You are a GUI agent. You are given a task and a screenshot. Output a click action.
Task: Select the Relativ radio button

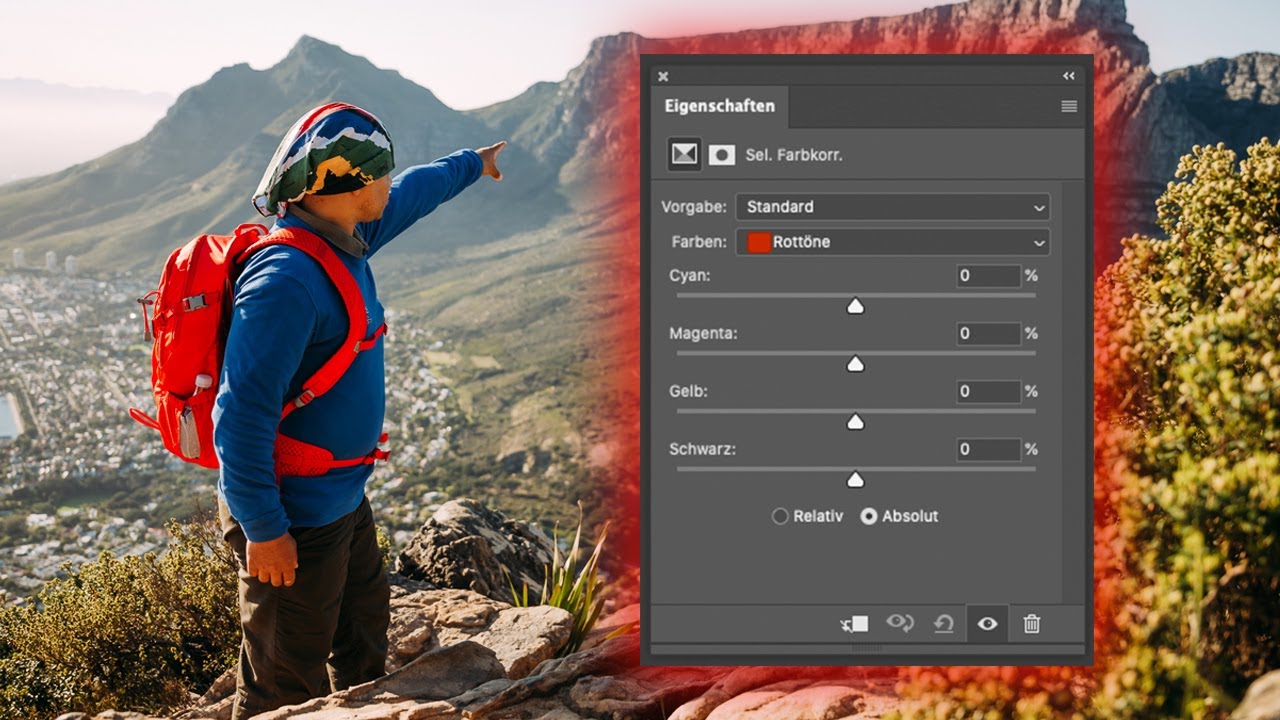(x=780, y=516)
